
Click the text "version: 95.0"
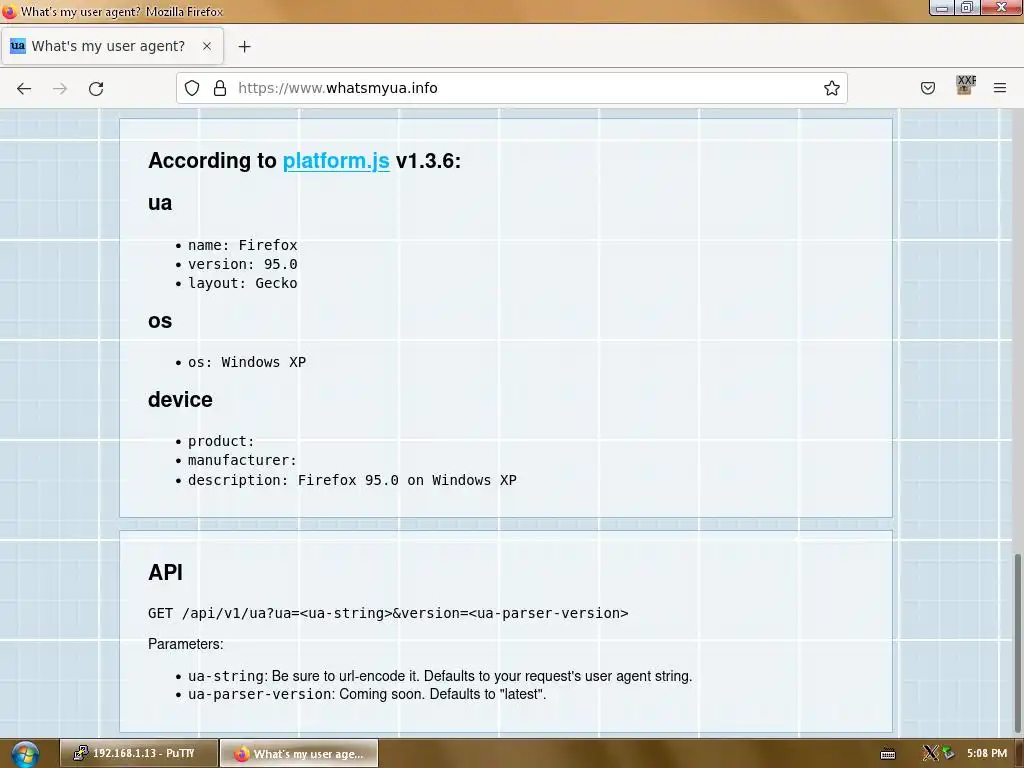point(242,264)
